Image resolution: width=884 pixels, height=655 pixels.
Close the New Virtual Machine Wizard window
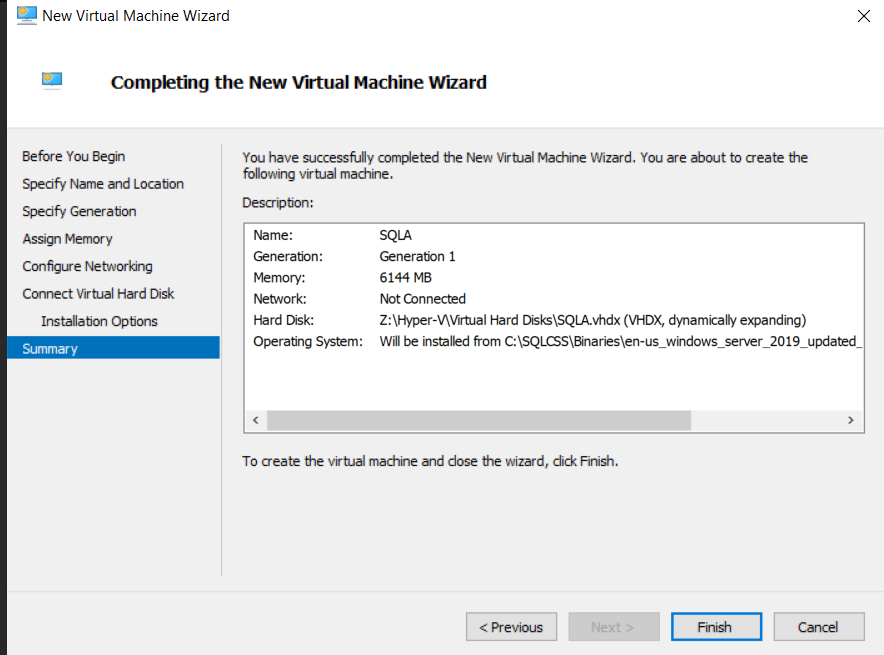(863, 16)
